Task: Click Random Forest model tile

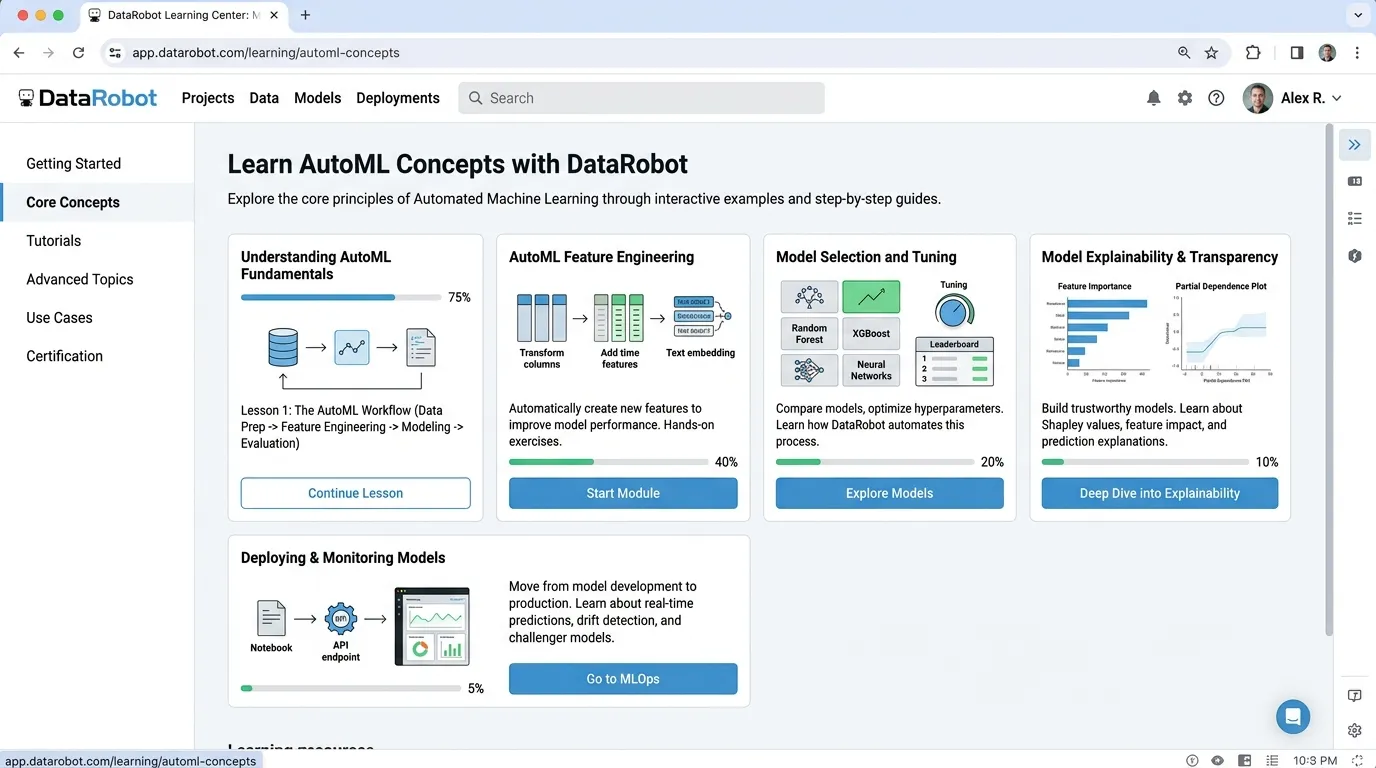Action: (809, 334)
